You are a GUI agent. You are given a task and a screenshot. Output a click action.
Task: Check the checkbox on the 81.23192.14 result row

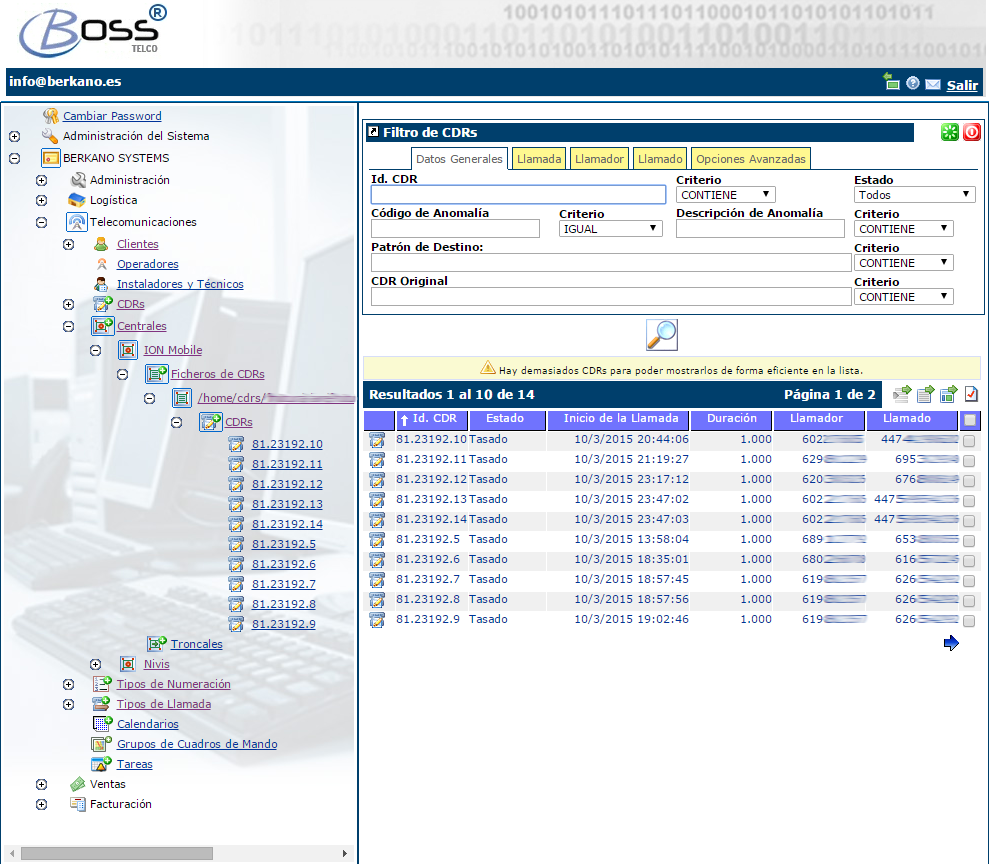coord(966,520)
